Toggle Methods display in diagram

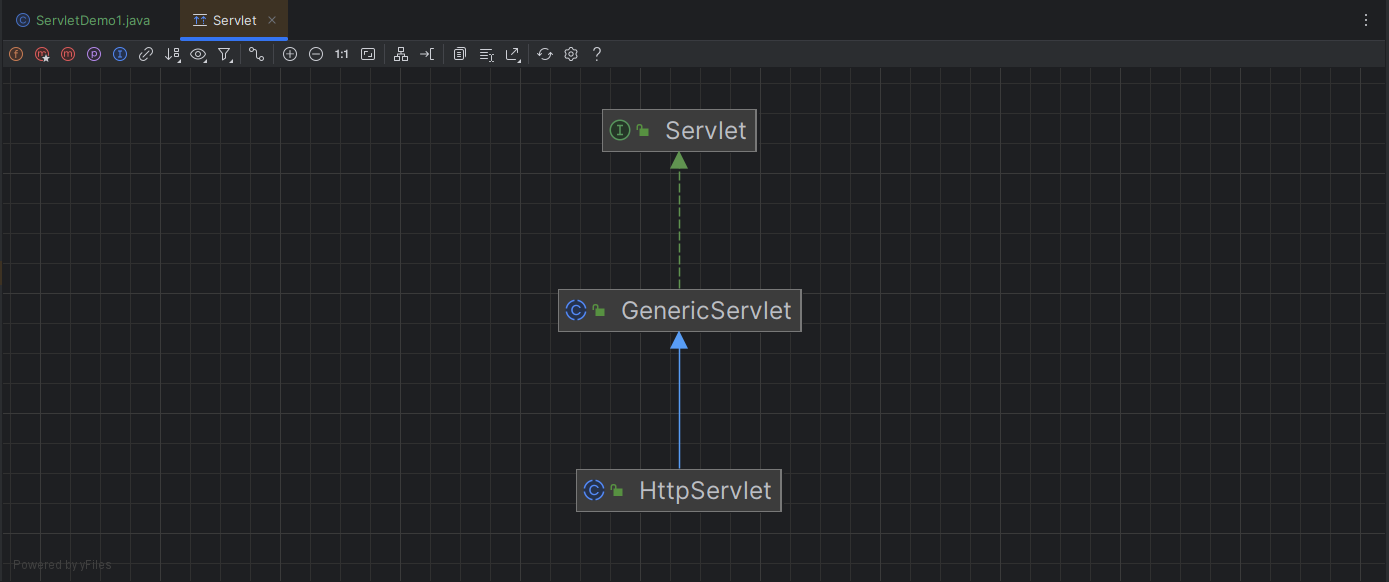(68, 54)
